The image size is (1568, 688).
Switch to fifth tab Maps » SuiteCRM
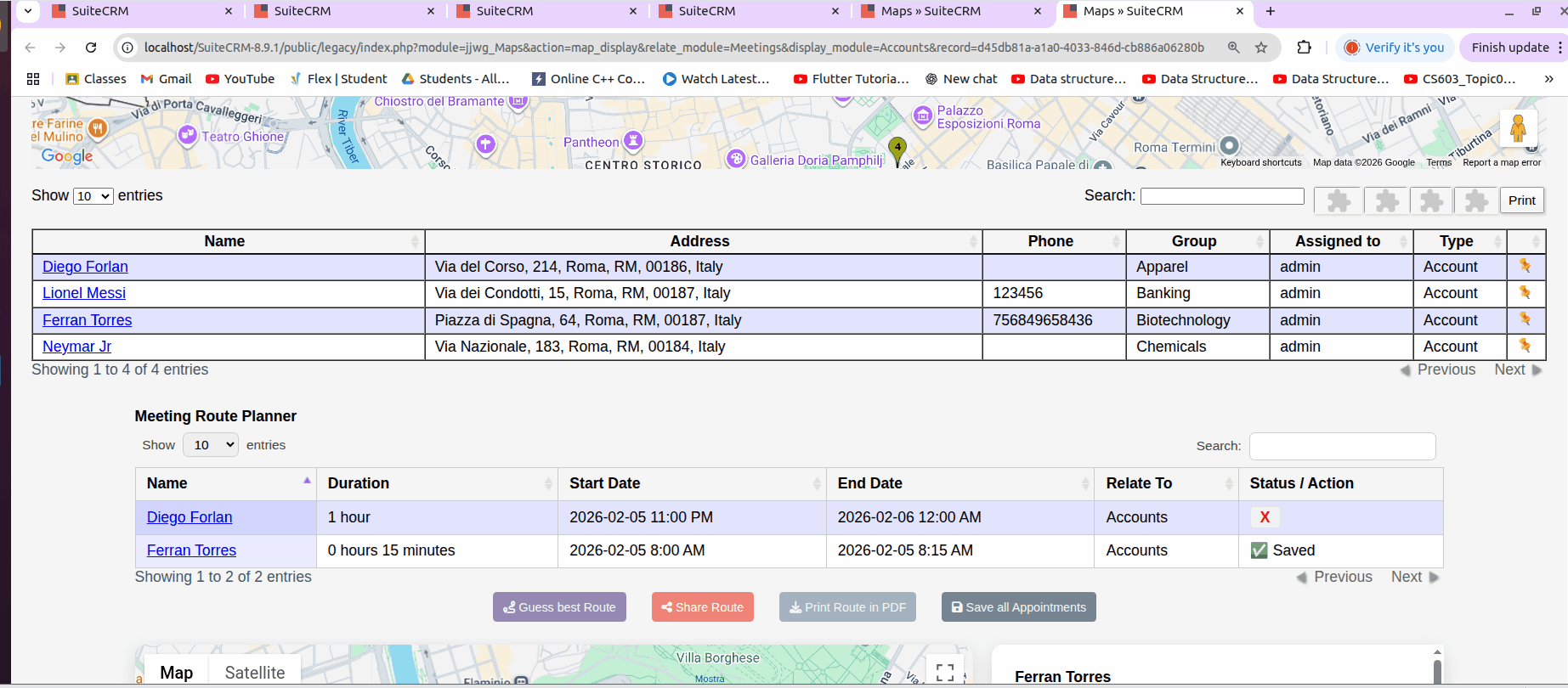(952, 11)
